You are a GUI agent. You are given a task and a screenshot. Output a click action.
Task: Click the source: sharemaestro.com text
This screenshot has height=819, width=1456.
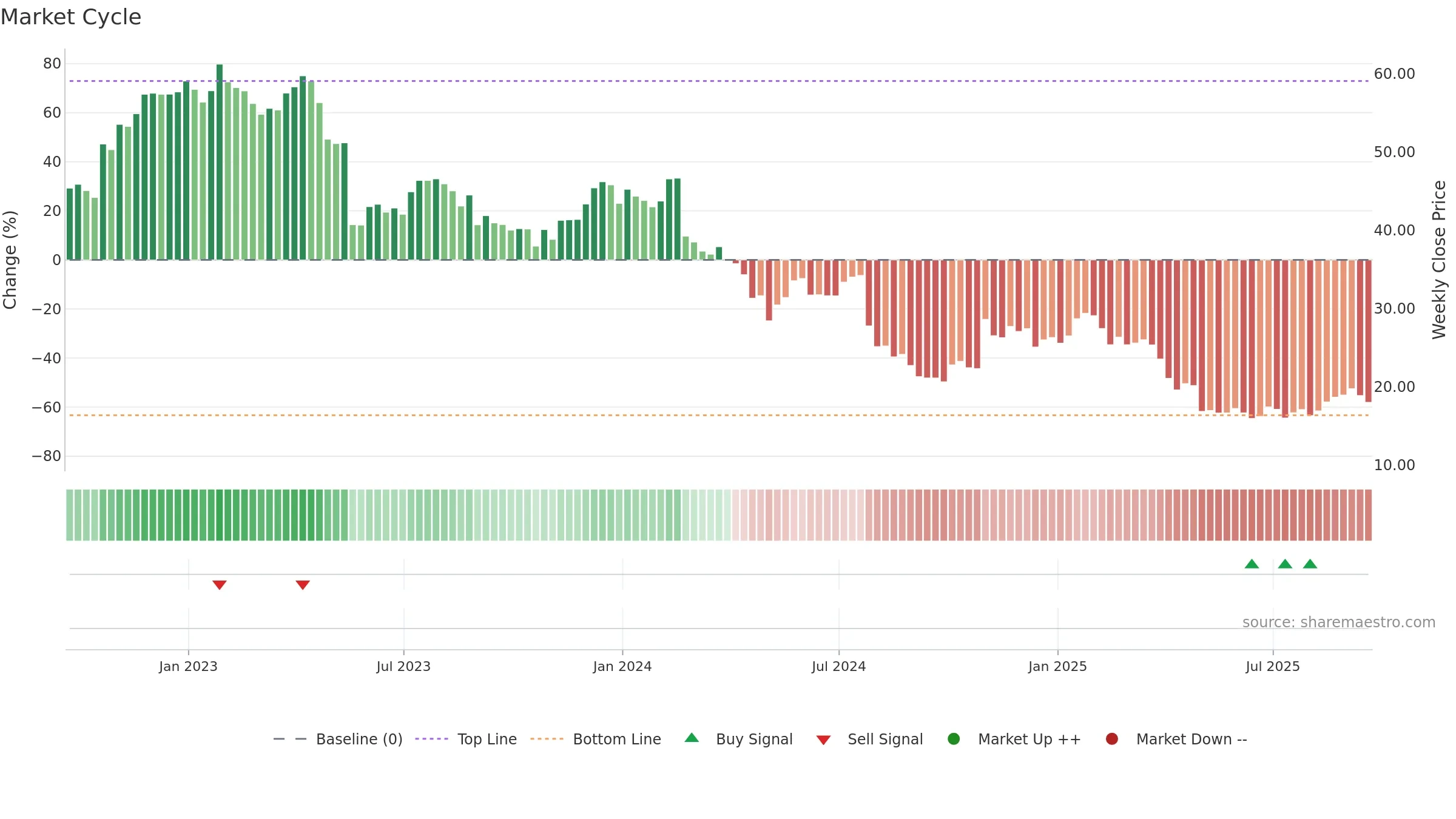coord(1339,622)
